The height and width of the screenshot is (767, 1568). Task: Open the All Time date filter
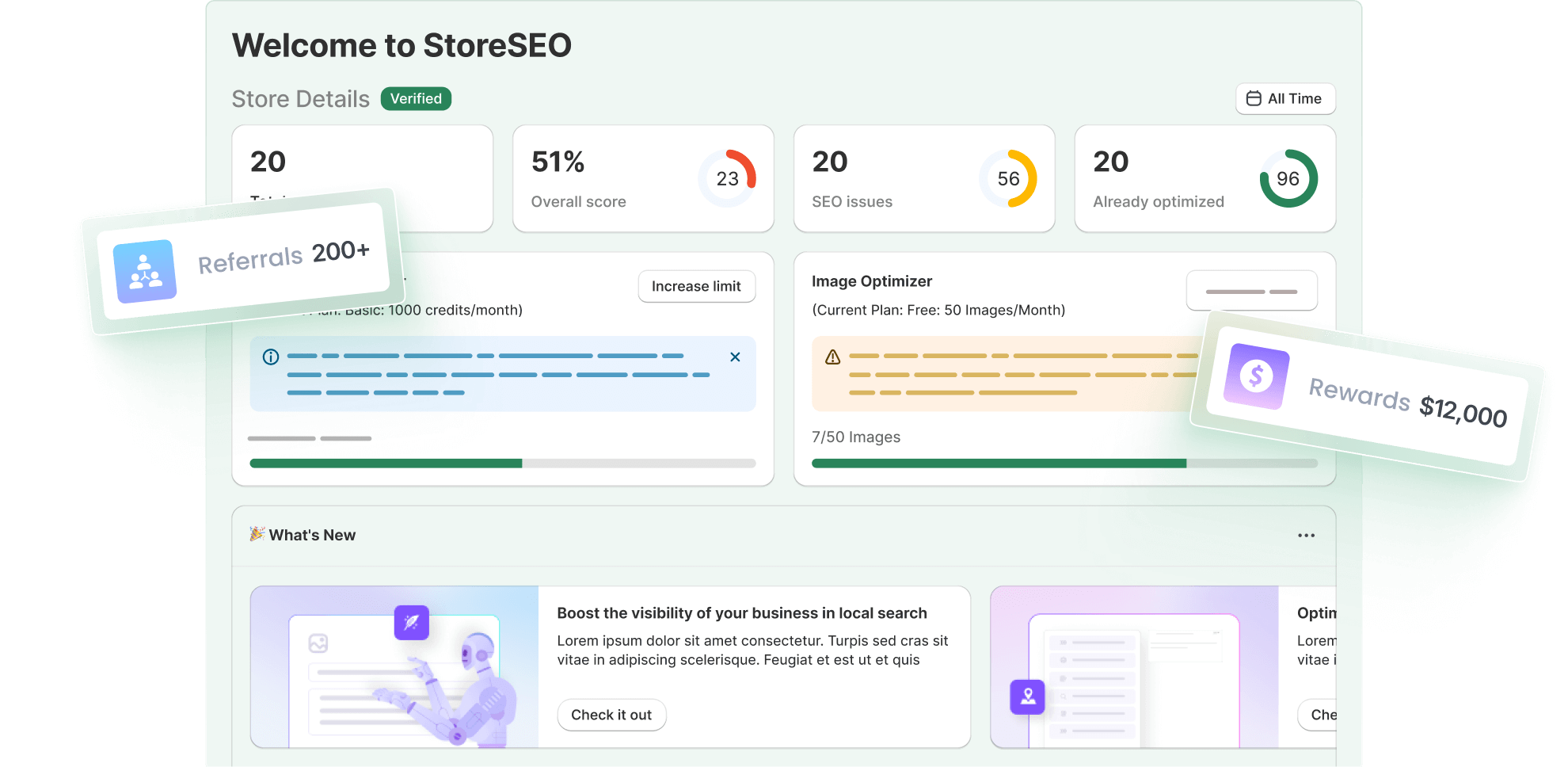(1285, 99)
